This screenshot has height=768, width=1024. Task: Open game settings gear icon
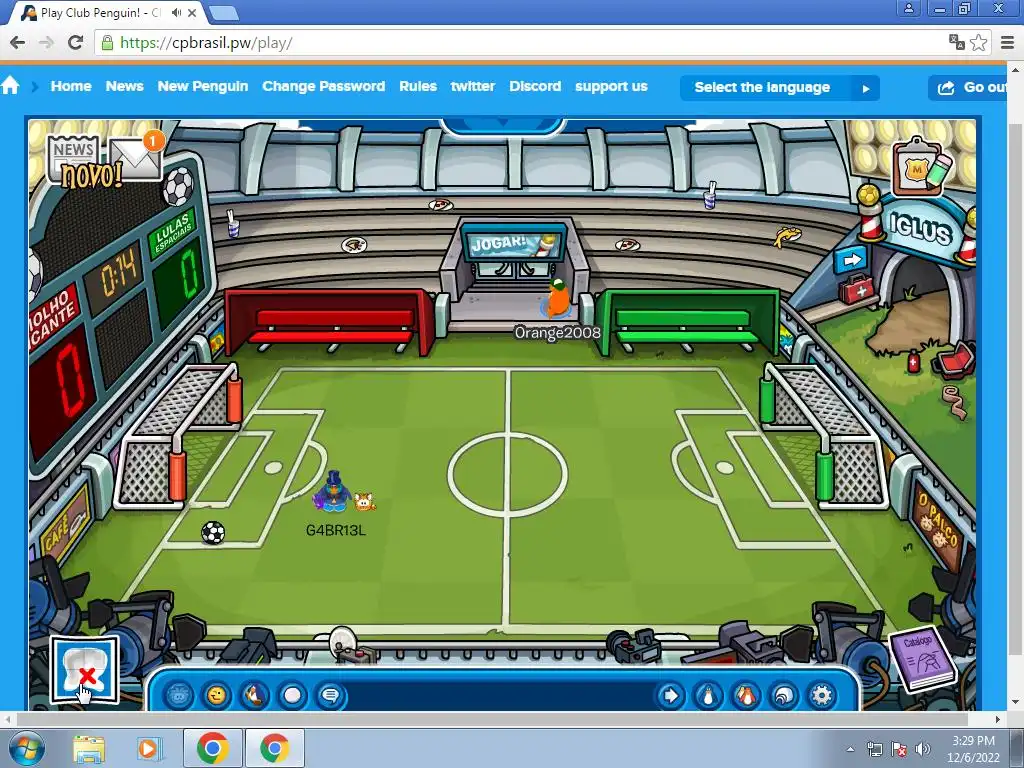point(822,696)
